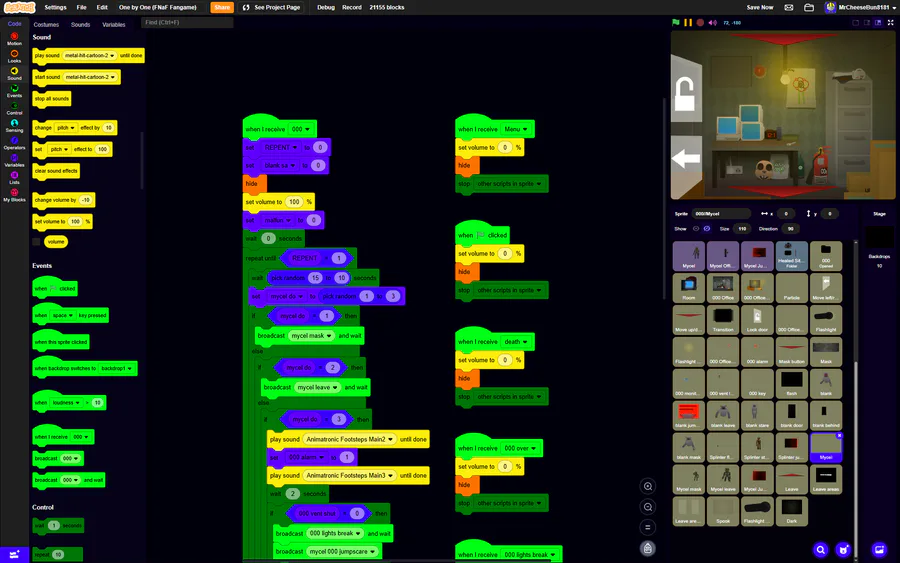
Task: Enter fullscreen stage mode
Action: [890, 22]
